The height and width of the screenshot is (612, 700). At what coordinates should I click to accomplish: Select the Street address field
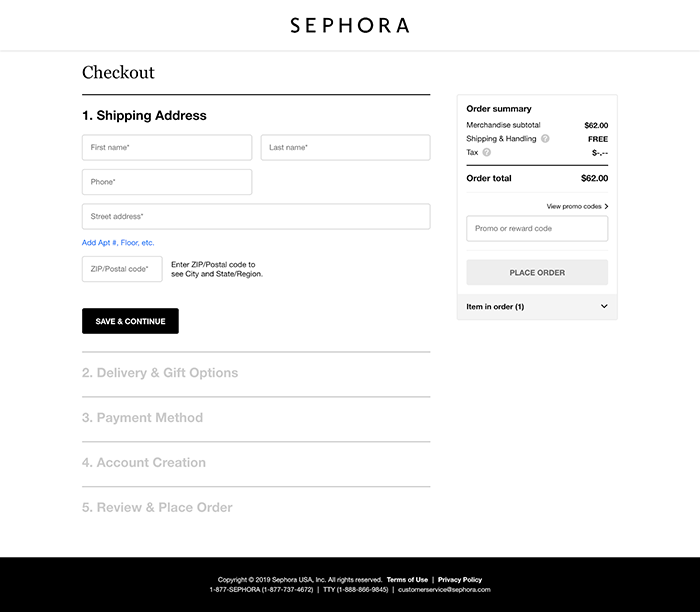(x=256, y=217)
